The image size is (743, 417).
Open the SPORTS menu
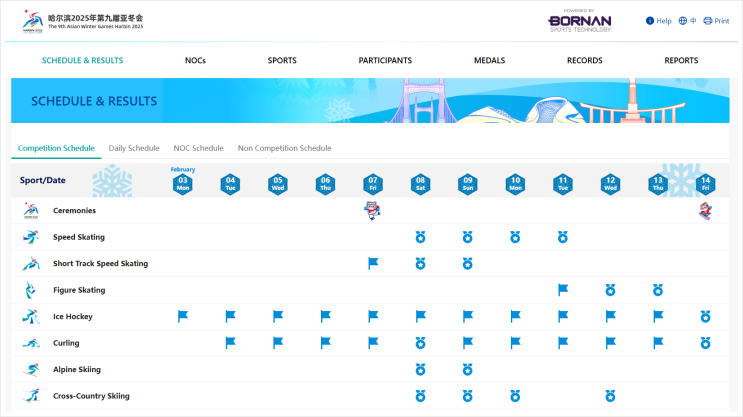pos(282,61)
